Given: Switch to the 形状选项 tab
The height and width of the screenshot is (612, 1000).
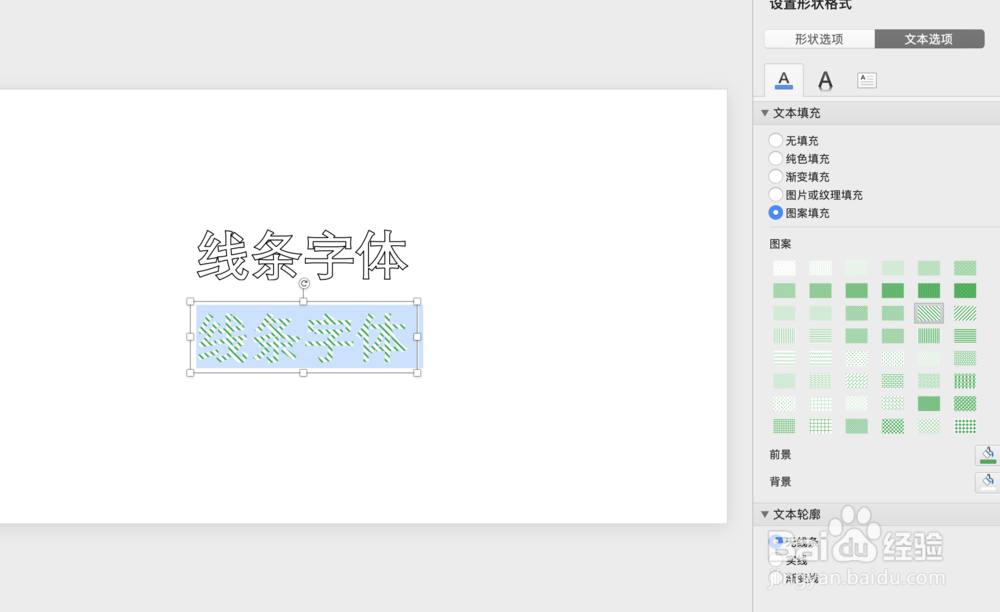Looking at the screenshot, I should point(820,39).
